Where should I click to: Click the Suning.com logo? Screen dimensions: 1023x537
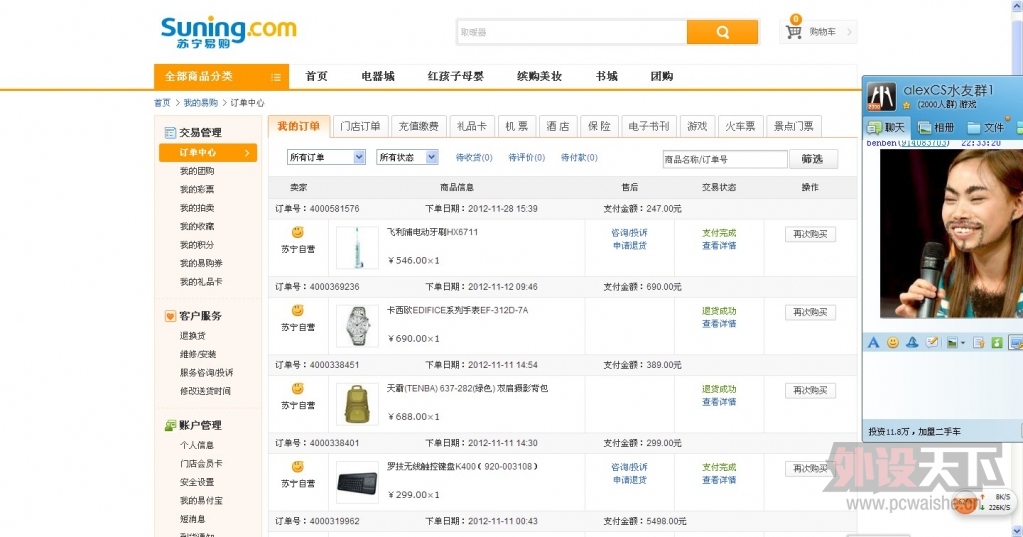tap(228, 32)
